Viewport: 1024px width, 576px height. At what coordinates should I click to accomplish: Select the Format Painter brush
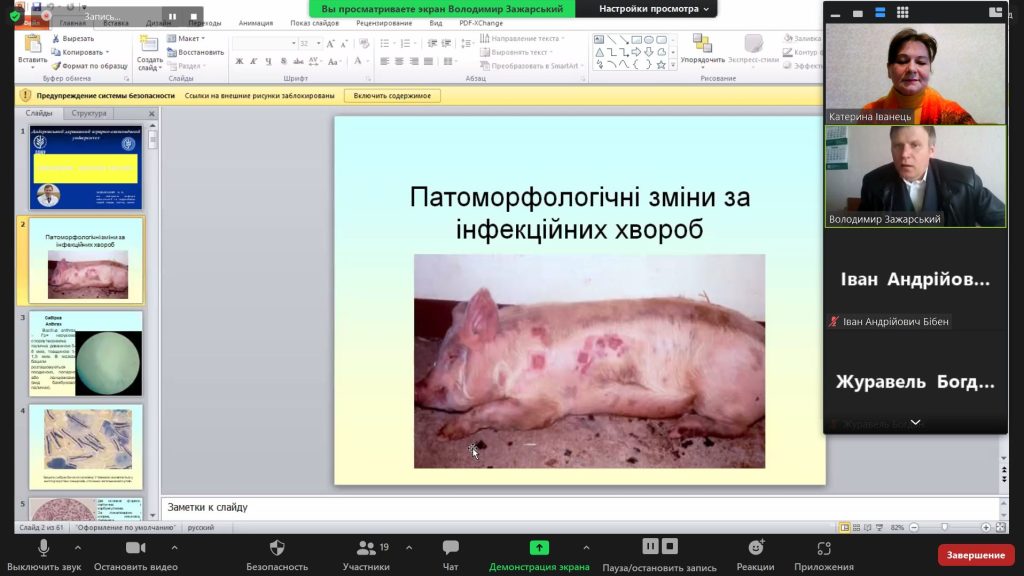click(56, 66)
